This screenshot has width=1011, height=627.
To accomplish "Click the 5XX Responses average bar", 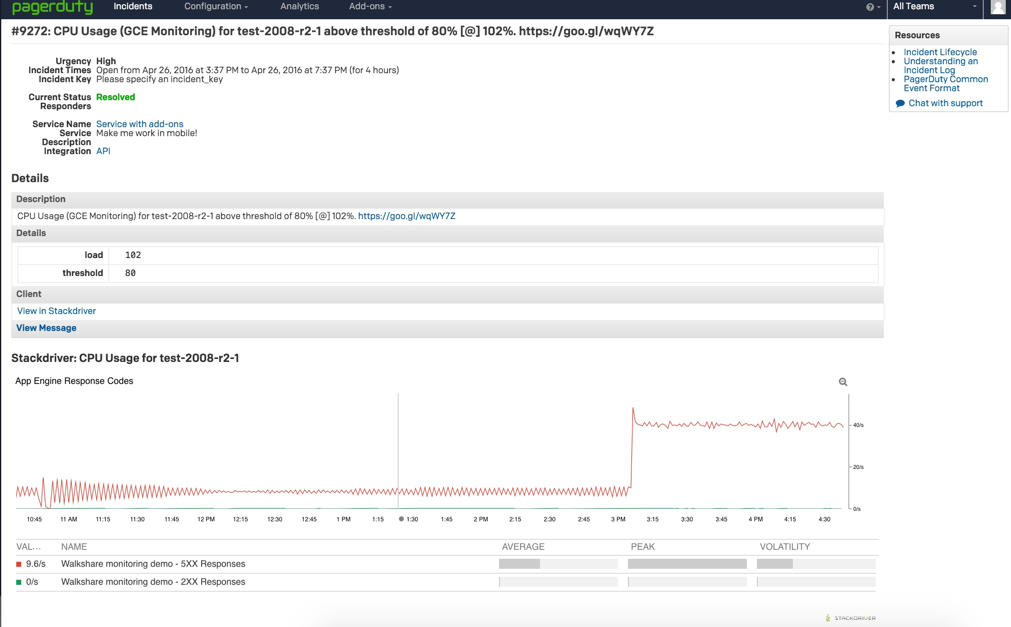I will tap(558, 564).
